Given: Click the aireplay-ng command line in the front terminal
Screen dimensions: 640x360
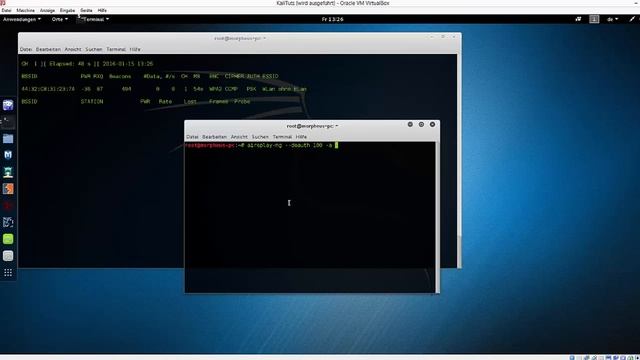Looking at the screenshot, I should [261, 145].
